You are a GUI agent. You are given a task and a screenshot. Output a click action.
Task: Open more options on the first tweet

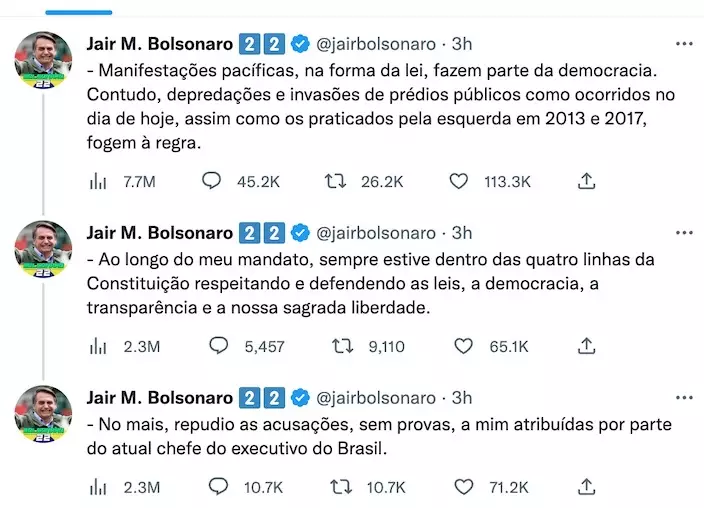[684, 44]
